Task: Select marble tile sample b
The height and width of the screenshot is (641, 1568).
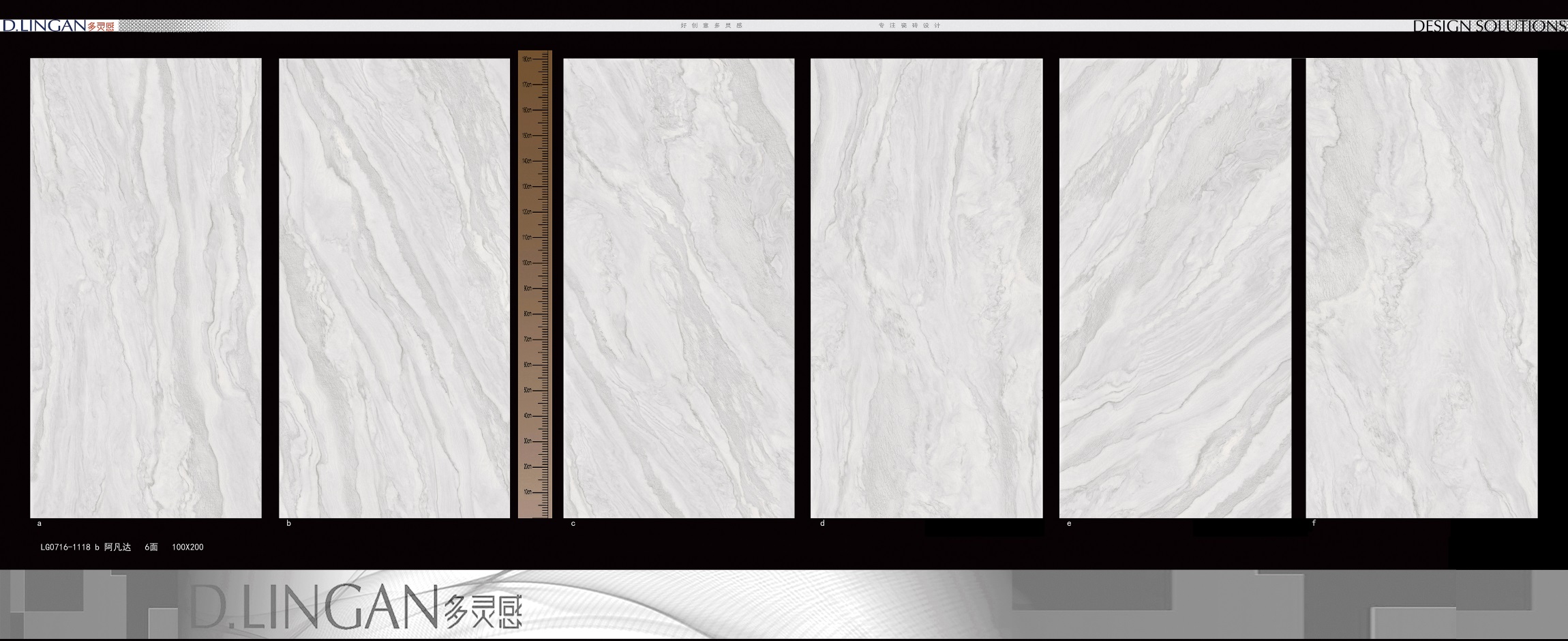Action: click(394, 288)
